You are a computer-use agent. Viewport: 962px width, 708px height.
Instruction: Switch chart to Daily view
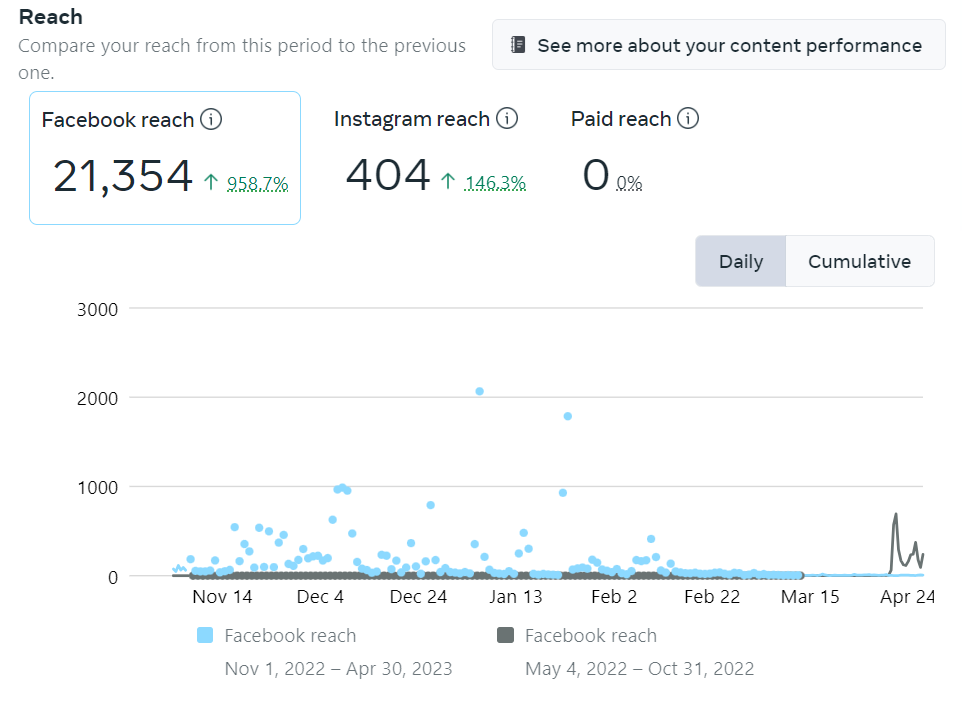click(x=741, y=261)
